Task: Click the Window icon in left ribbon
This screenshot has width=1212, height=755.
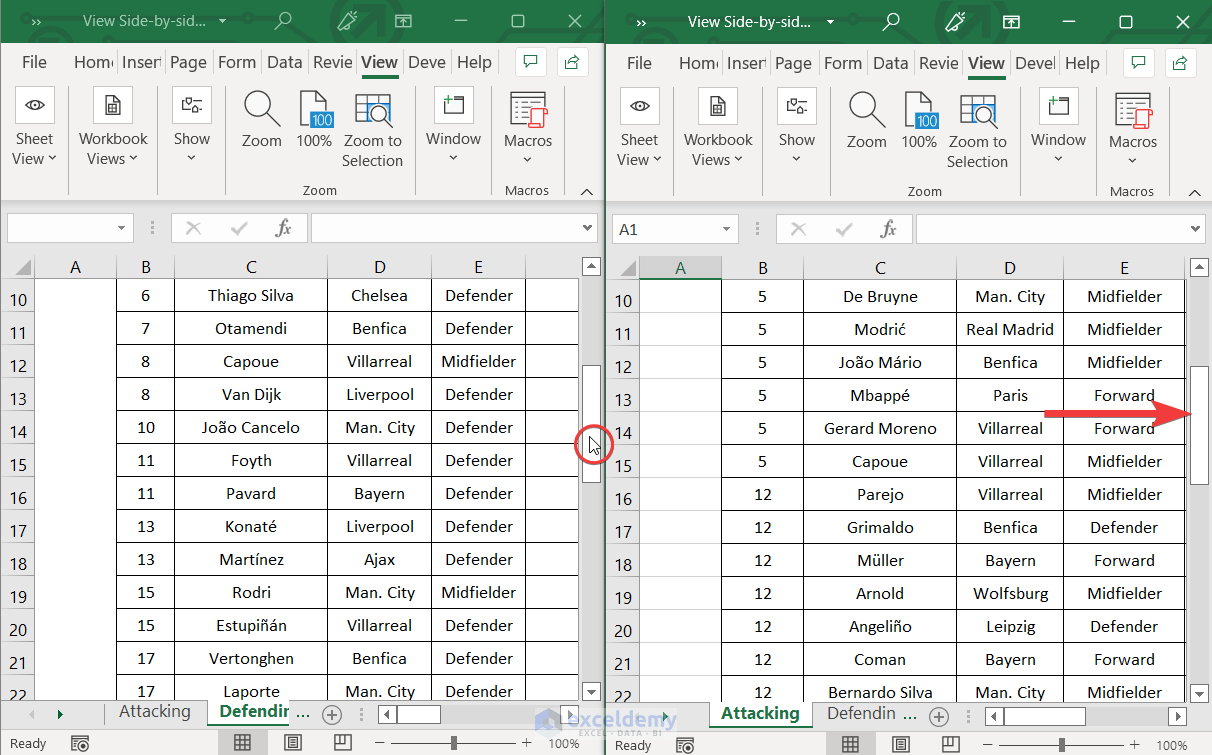Action: [453, 120]
